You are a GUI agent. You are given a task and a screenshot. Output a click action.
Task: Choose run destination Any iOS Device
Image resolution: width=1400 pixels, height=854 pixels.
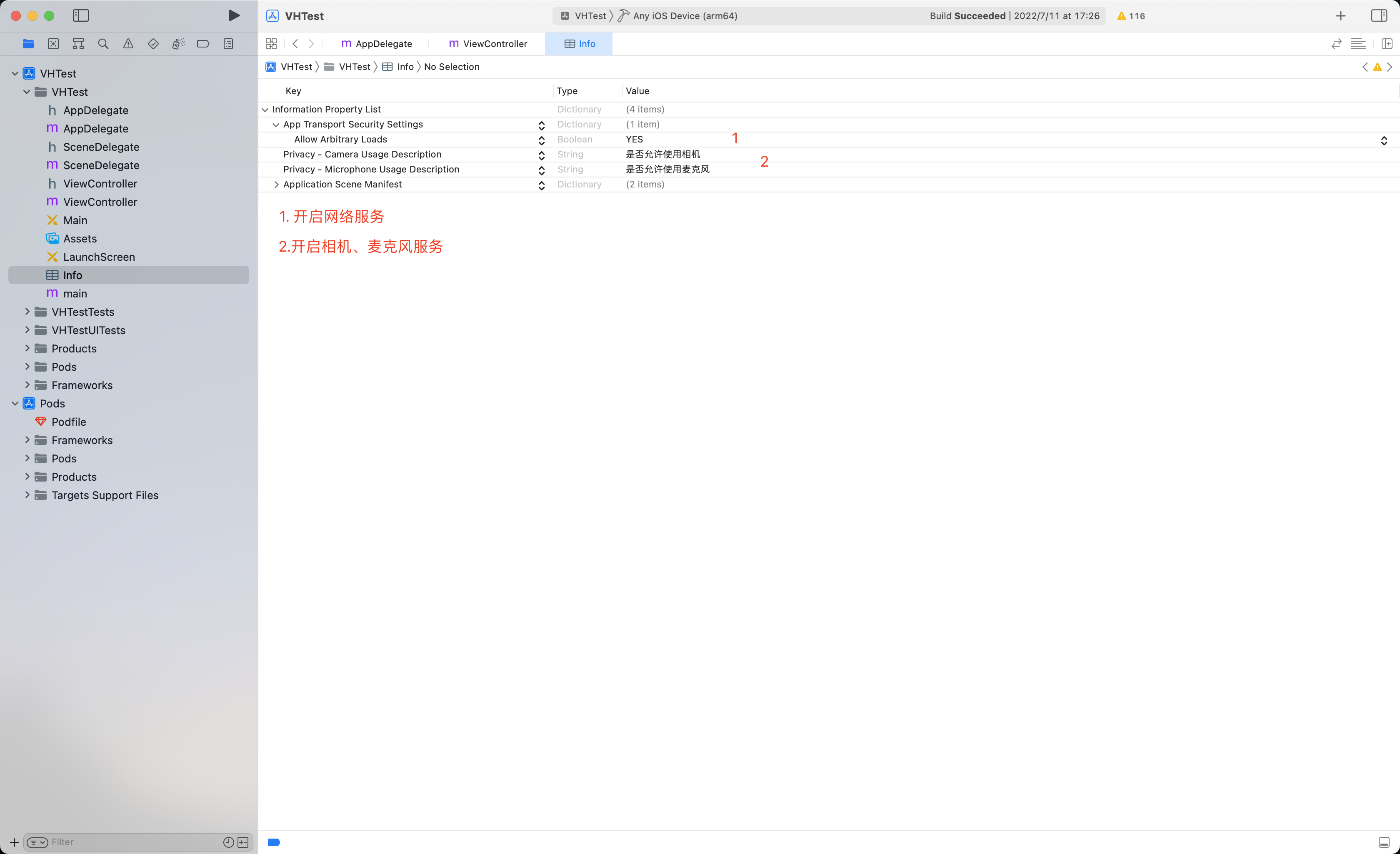tap(678, 16)
